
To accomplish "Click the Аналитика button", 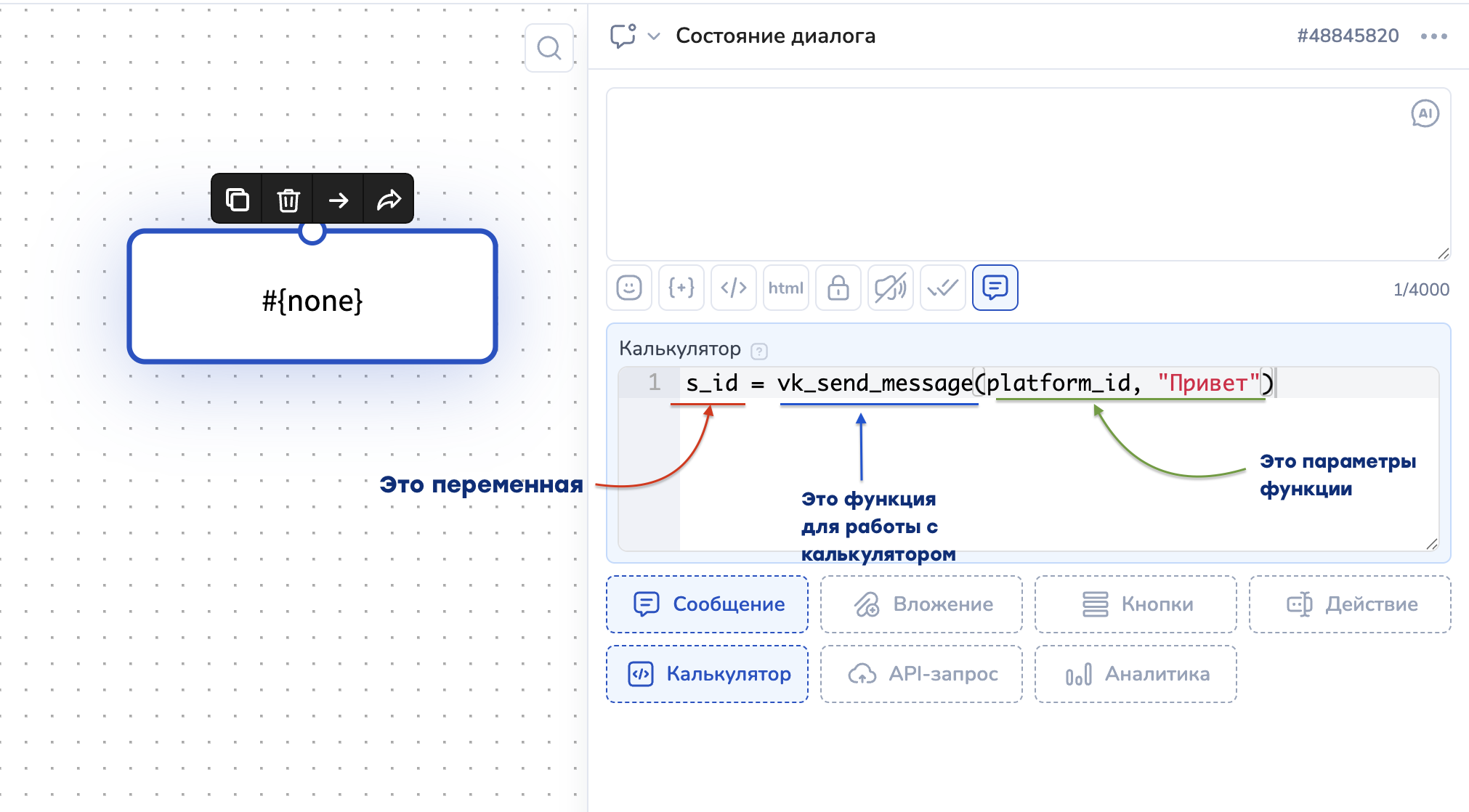I will pos(1136,674).
